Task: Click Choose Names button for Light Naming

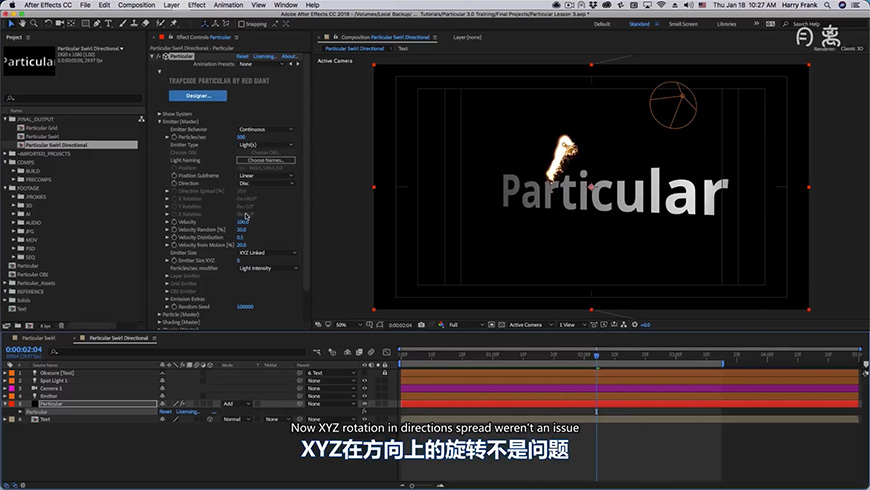Action: (x=266, y=160)
